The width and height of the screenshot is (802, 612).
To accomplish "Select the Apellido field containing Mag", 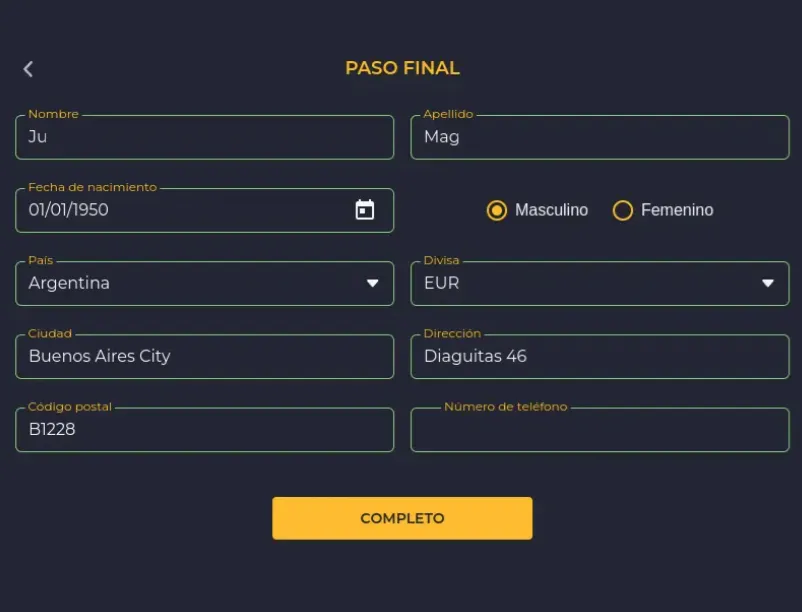I will 600,137.
